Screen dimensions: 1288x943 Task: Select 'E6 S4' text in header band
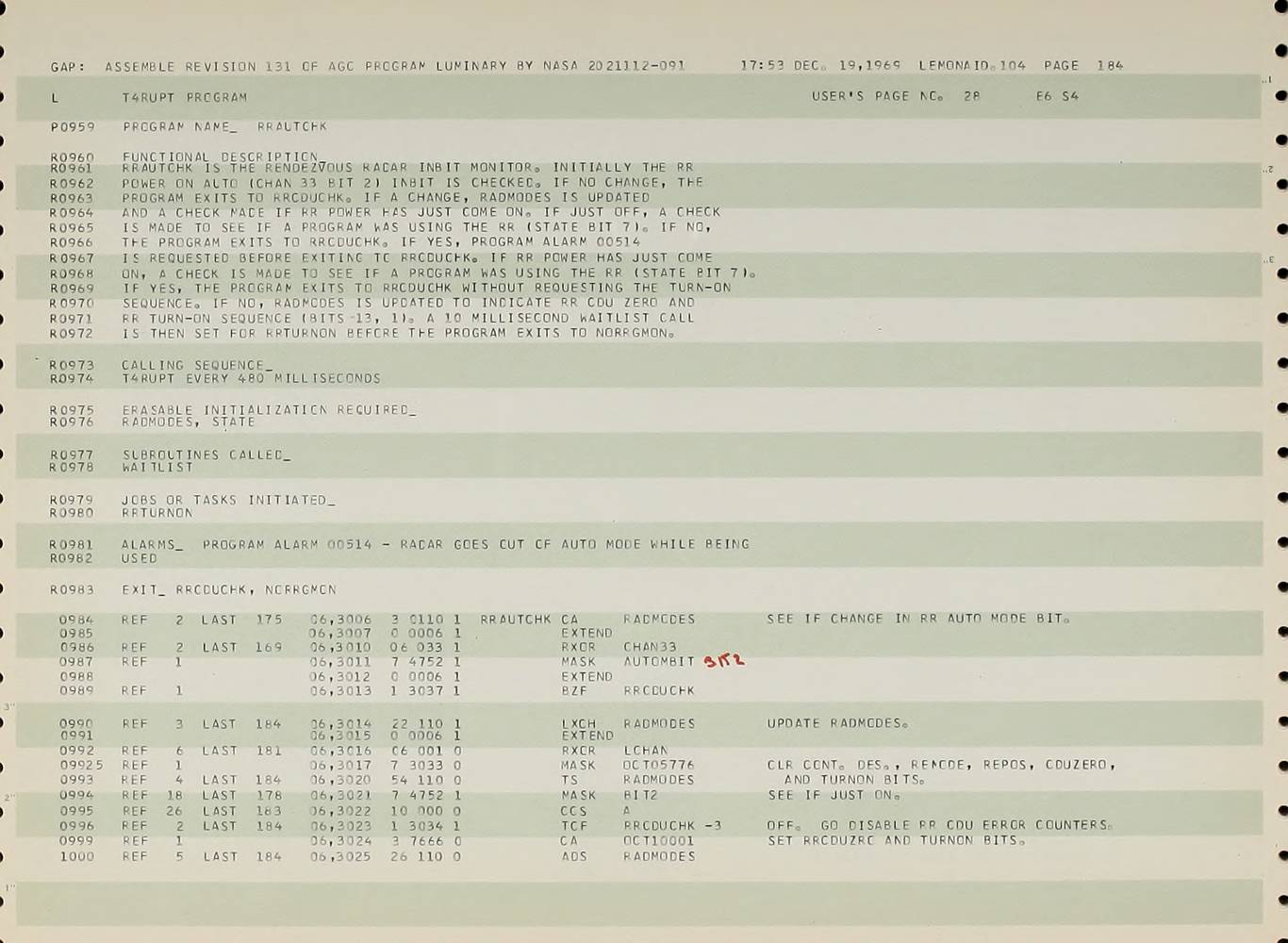tap(1057, 96)
